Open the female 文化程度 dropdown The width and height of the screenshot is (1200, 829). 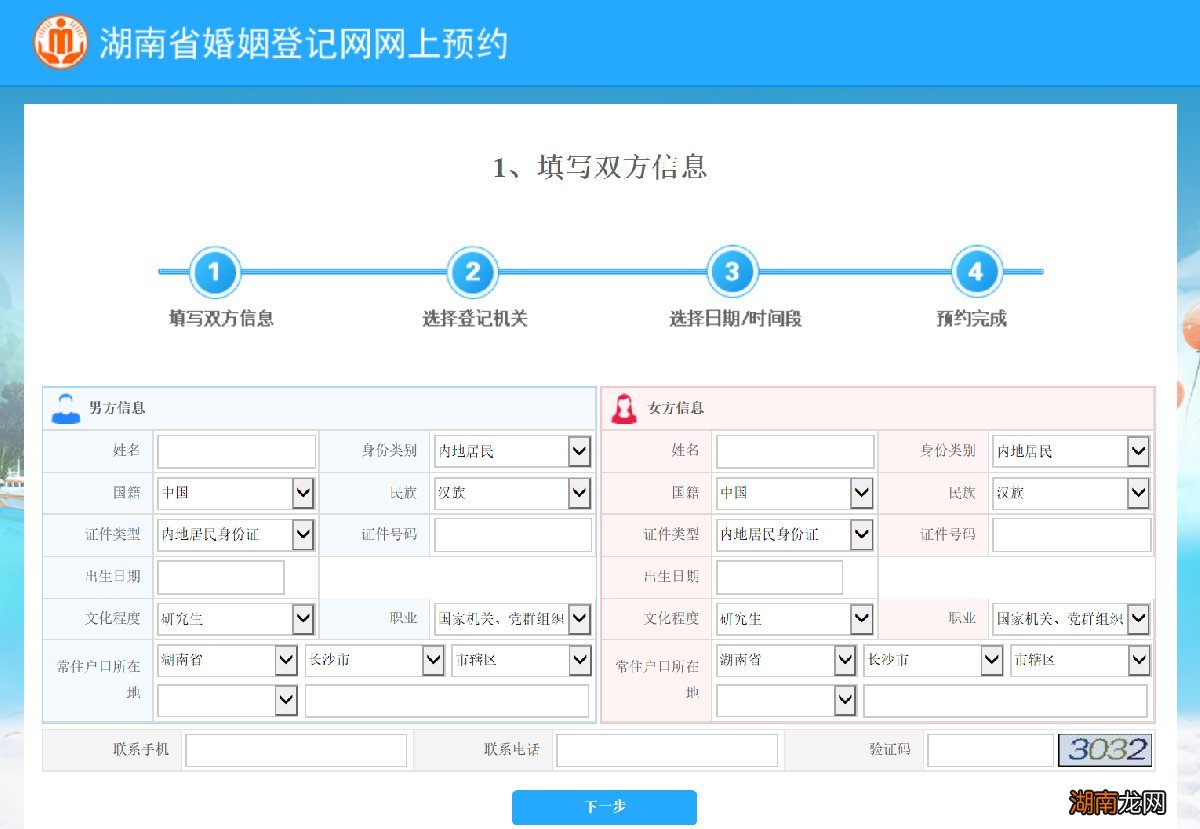point(861,619)
